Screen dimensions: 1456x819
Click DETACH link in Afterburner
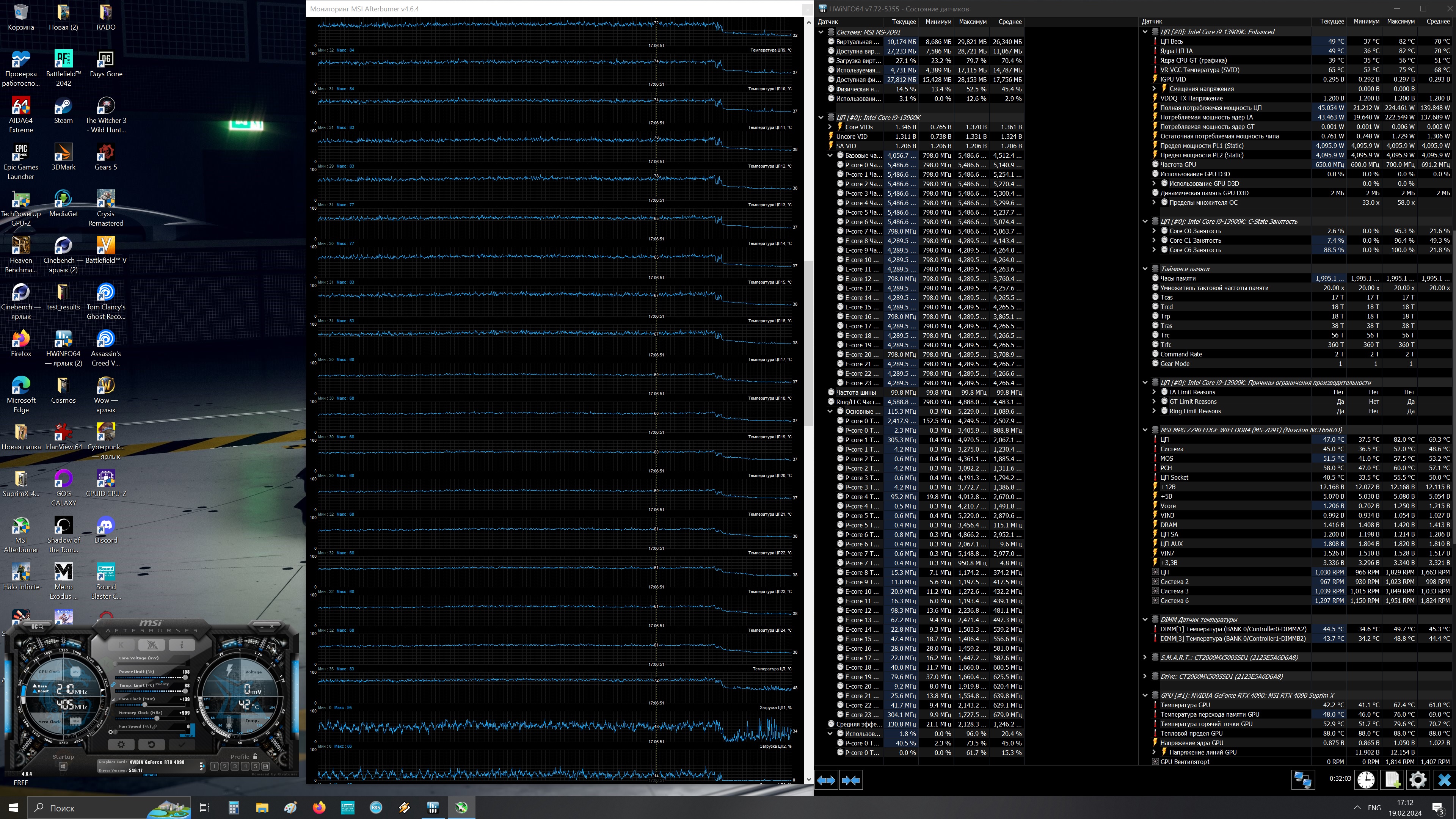click(x=149, y=775)
